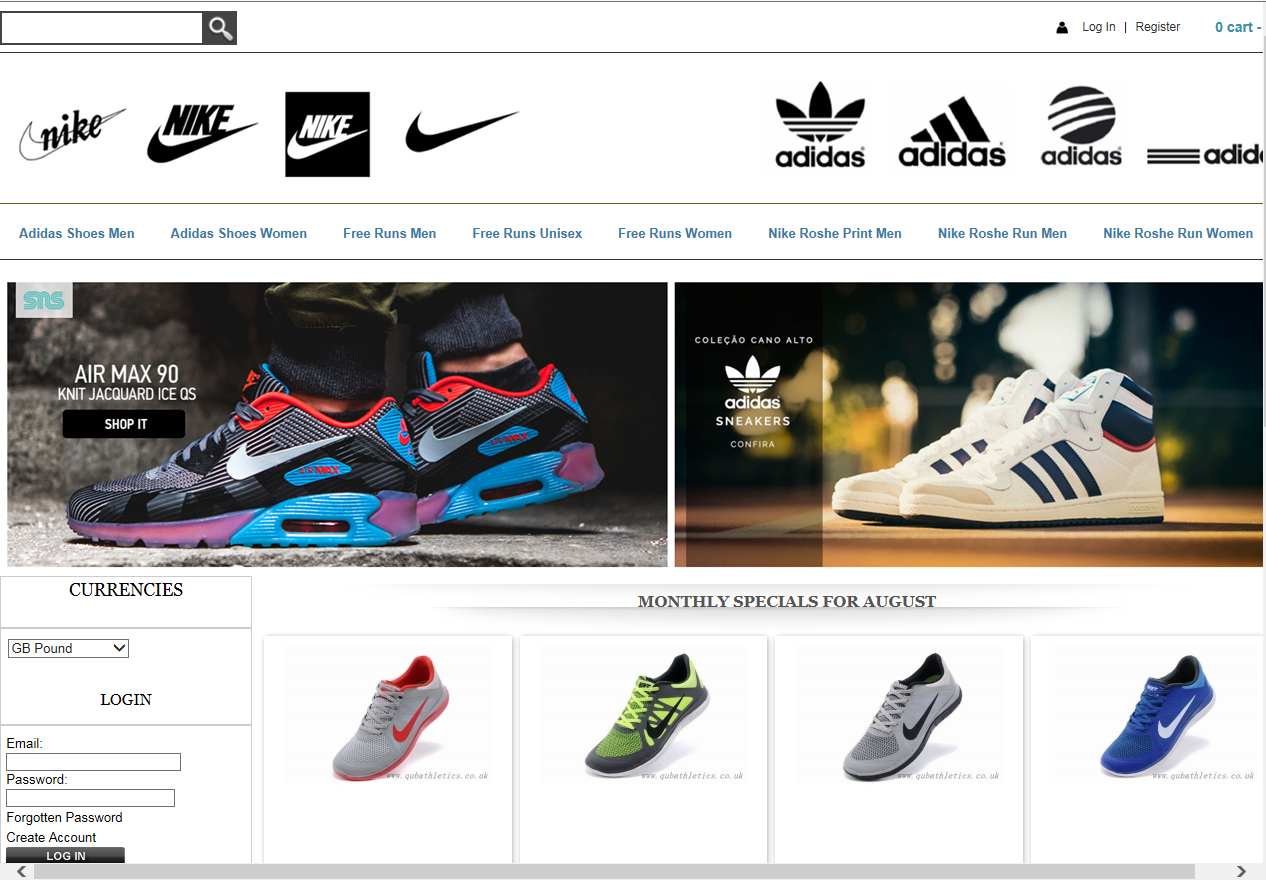Go to Free Runs Men category
This screenshot has width=1266, height=880.
pyautogui.click(x=390, y=233)
